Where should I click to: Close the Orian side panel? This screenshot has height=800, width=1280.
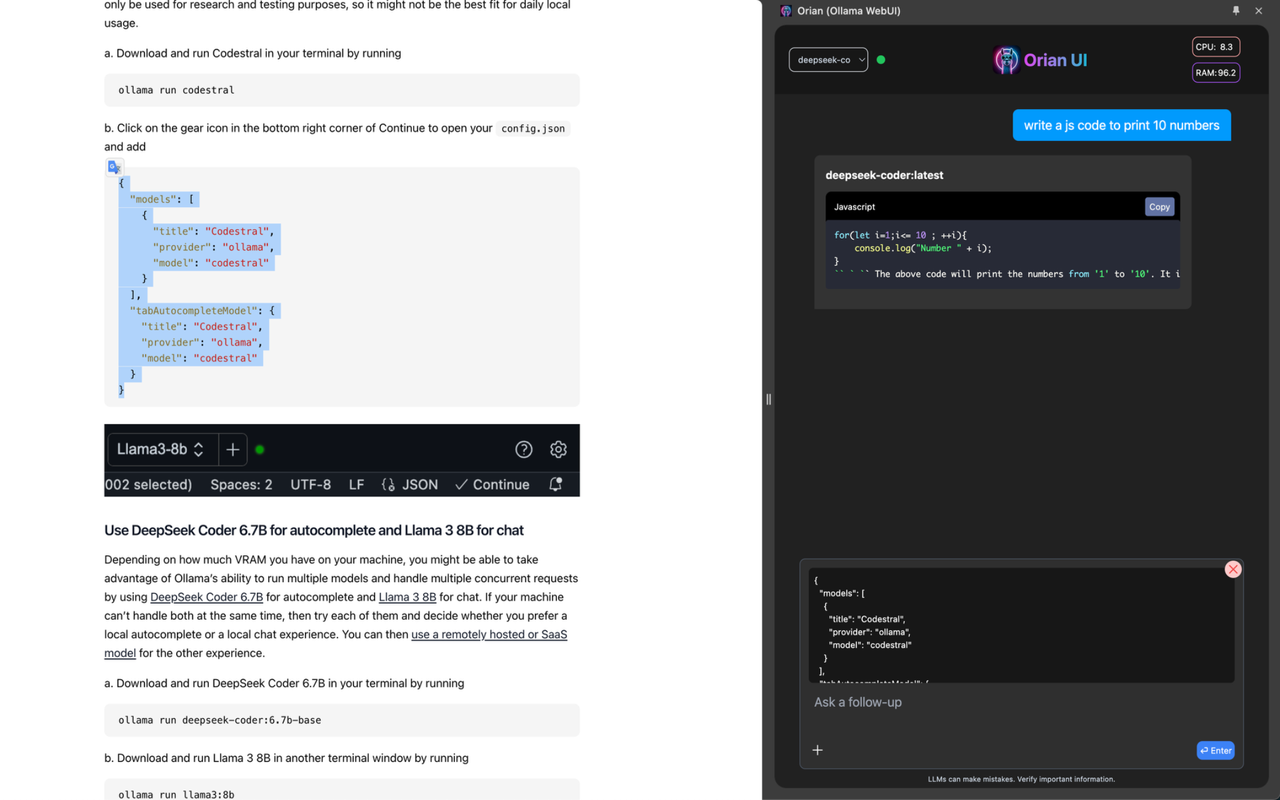(x=1259, y=11)
